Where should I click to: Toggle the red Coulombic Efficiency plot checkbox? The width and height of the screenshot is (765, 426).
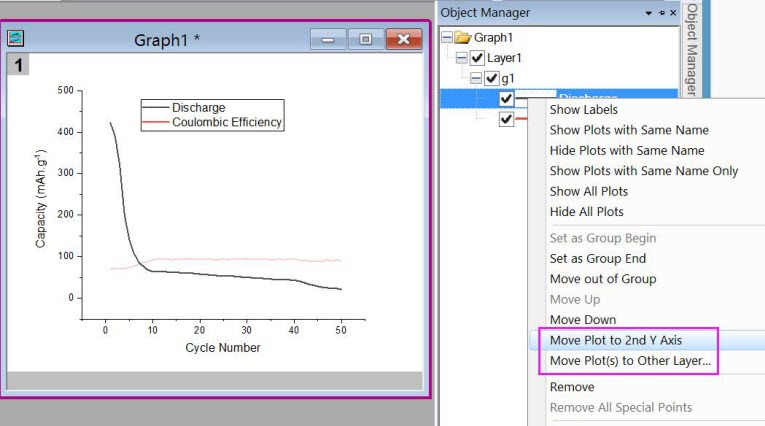click(506, 119)
